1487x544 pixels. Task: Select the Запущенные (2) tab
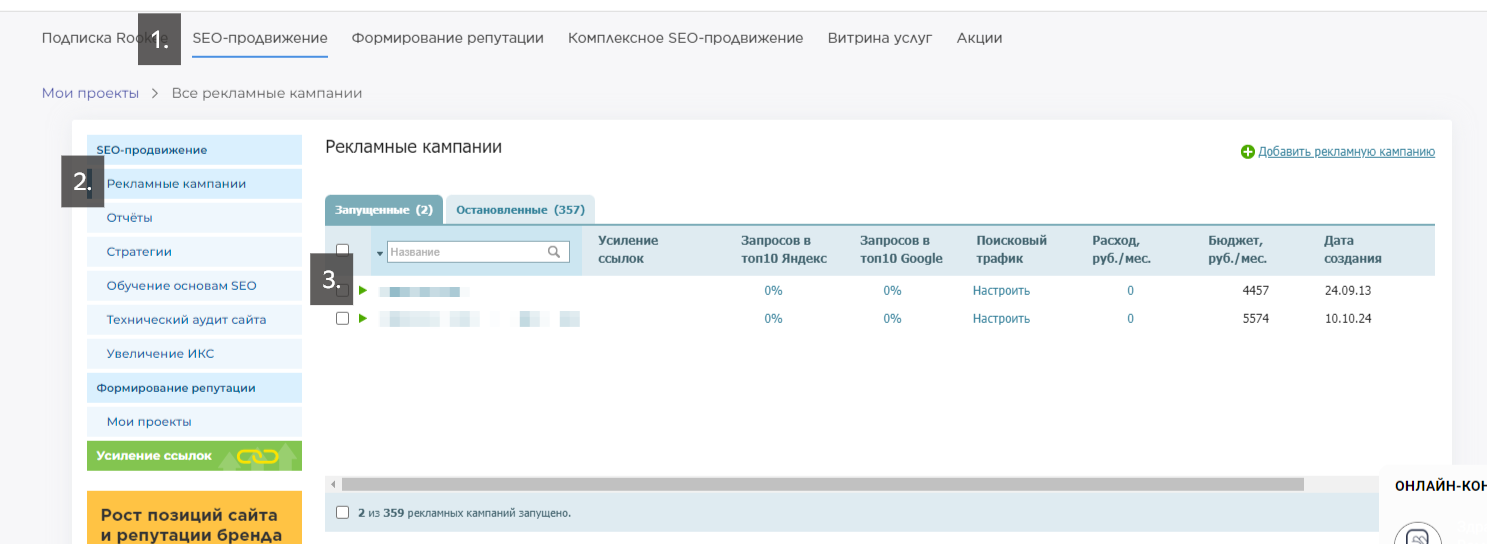[x=383, y=210]
